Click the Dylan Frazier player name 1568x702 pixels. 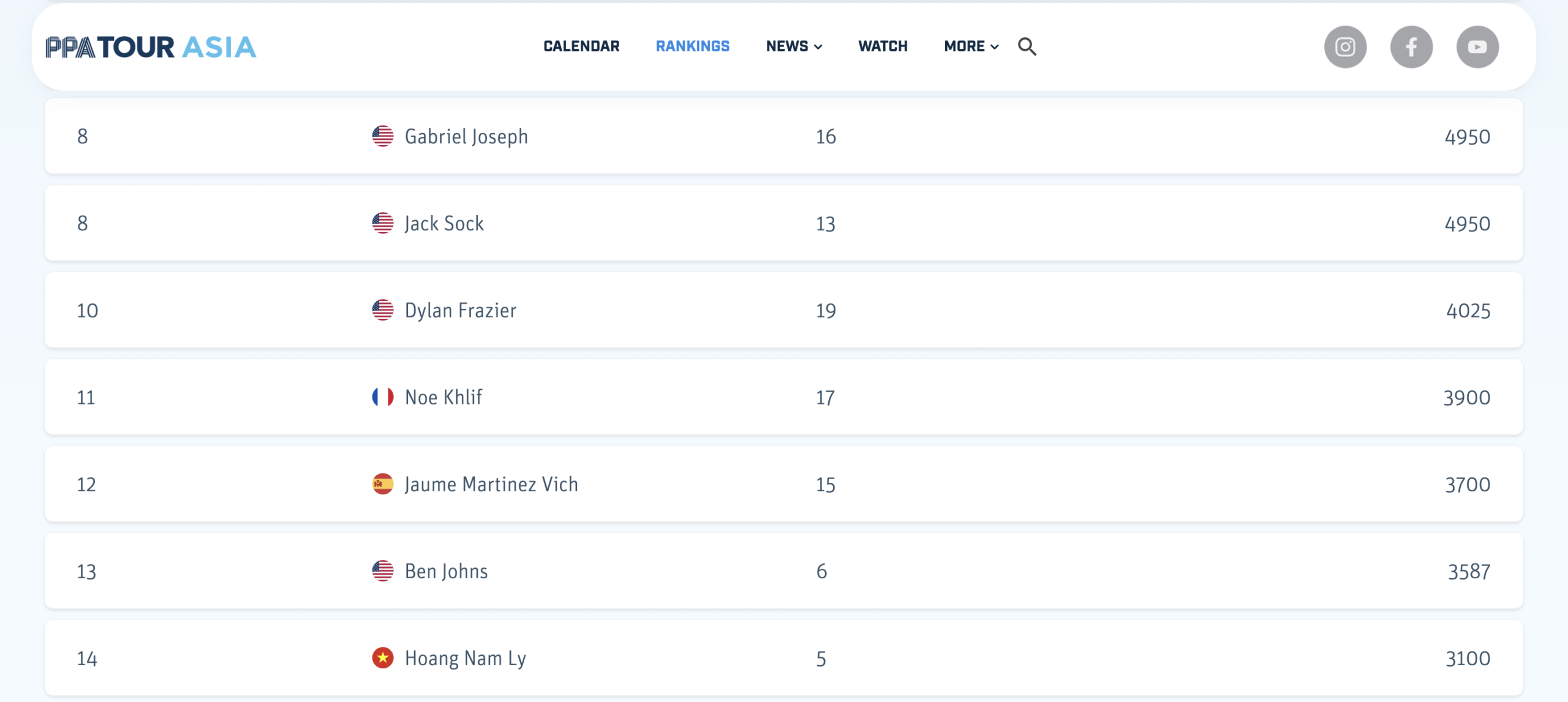(x=461, y=311)
